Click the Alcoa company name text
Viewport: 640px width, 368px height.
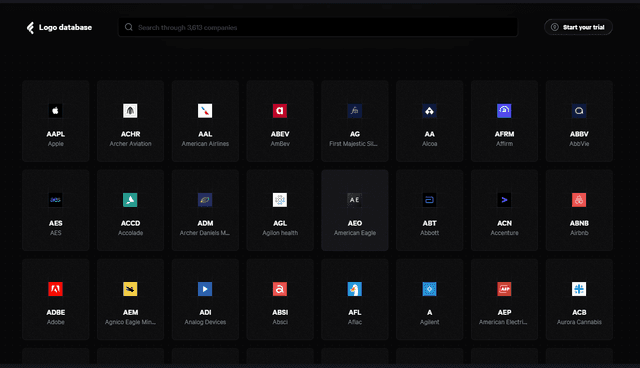(x=429, y=144)
